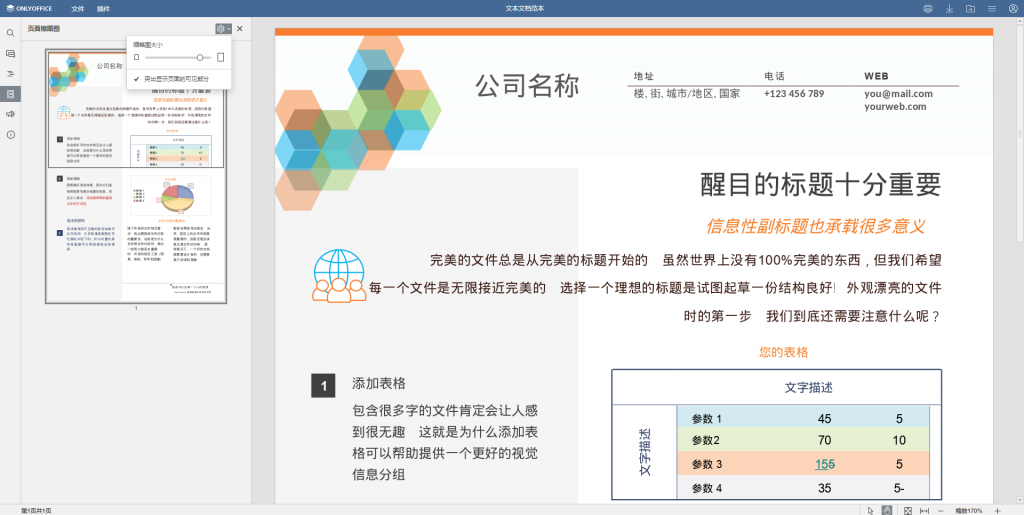This screenshot has height=515, width=1024.
Task: Click the phone number +123 456 789
Action: coord(793,93)
